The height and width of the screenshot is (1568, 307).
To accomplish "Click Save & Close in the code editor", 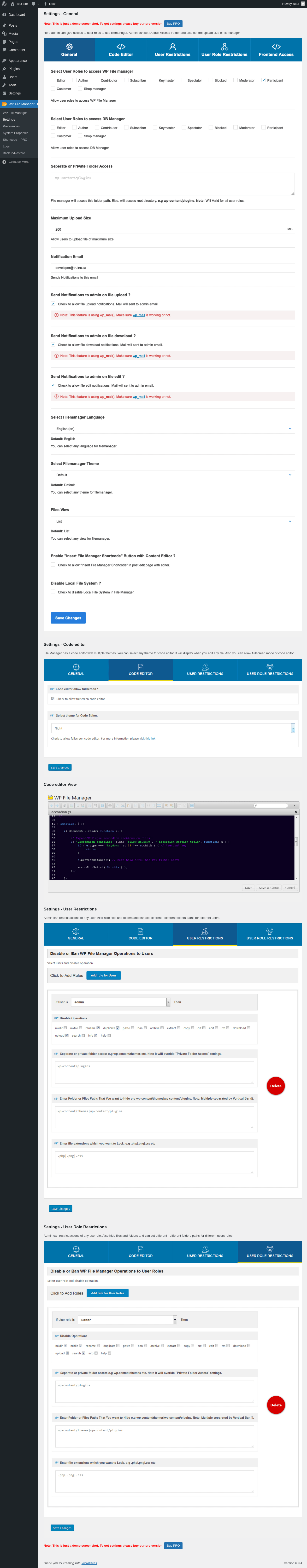I will pyautogui.click(x=269, y=887).
